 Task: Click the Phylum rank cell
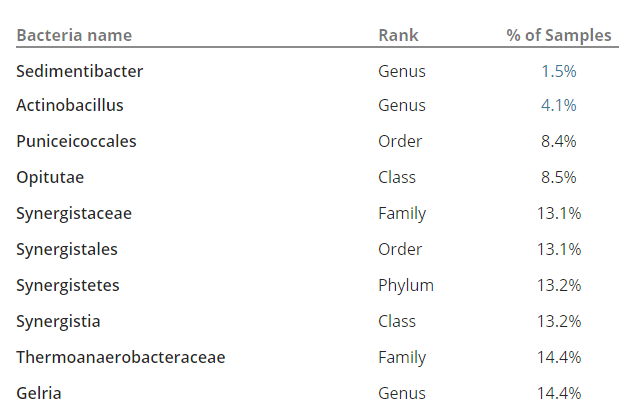pyautogui.click(x=406, y=285)
